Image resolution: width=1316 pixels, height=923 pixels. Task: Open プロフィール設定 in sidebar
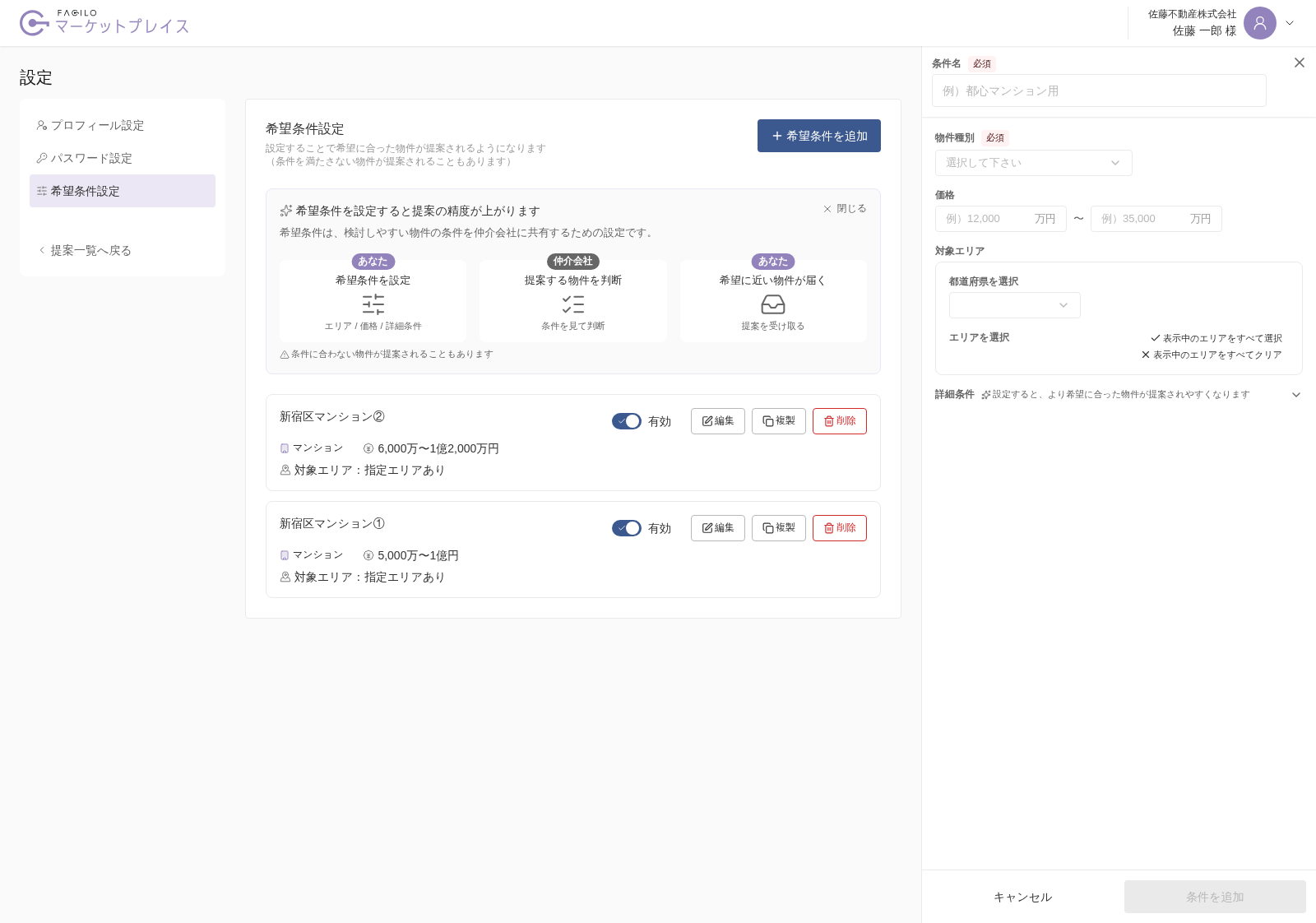click(x=123, y=125)
